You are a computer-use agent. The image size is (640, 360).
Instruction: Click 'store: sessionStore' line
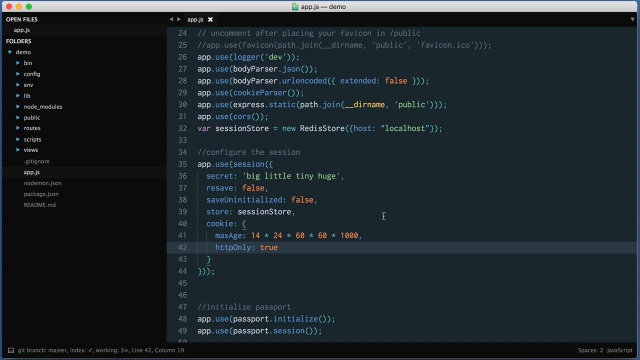pyautogui.click(x=250, y=212)
